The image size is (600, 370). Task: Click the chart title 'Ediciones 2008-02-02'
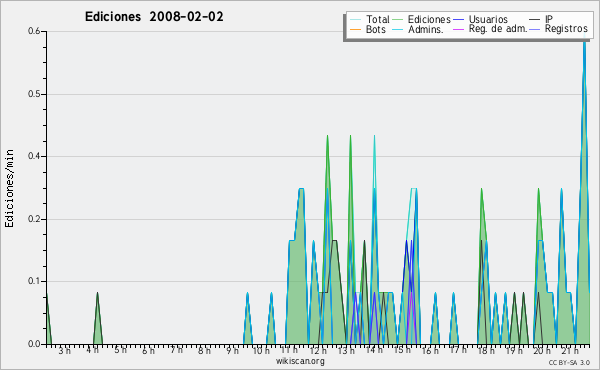(154, 17)
